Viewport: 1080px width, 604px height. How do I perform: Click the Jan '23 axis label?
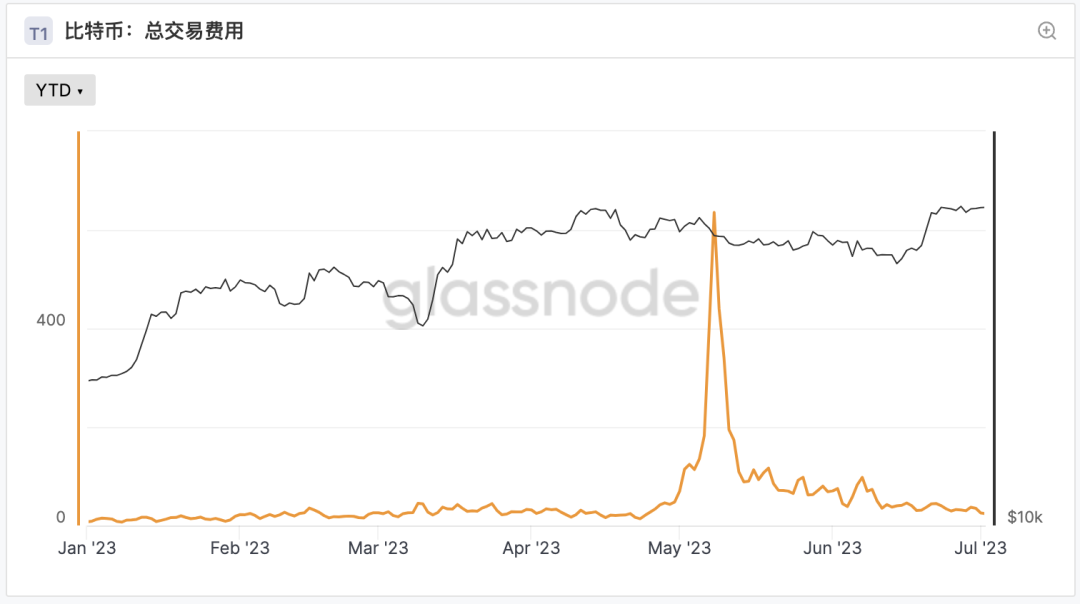88,548
